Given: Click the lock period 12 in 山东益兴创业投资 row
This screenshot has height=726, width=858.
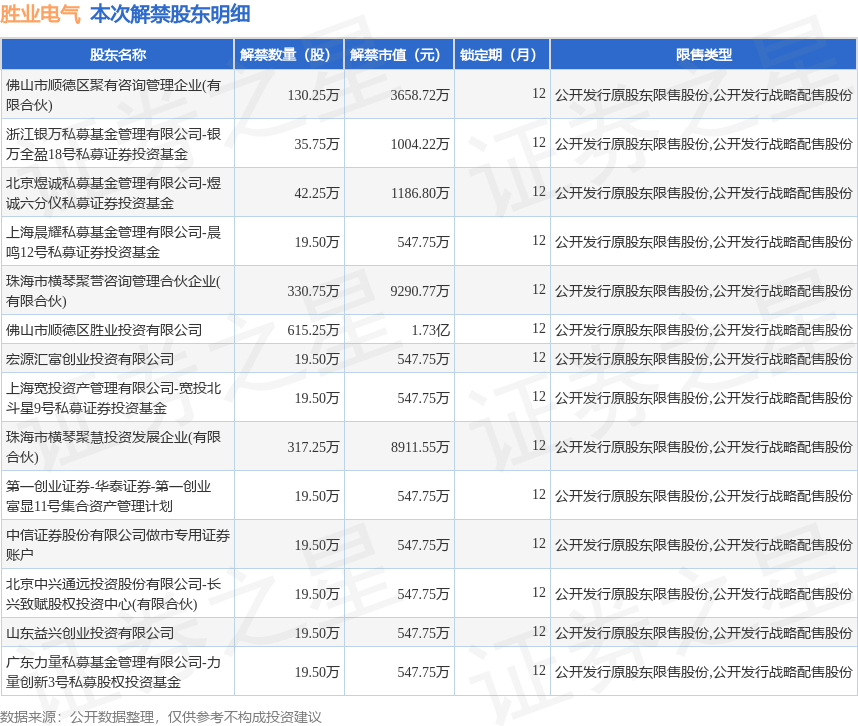Looking at the screenshot, I should (x=539, y=632).
